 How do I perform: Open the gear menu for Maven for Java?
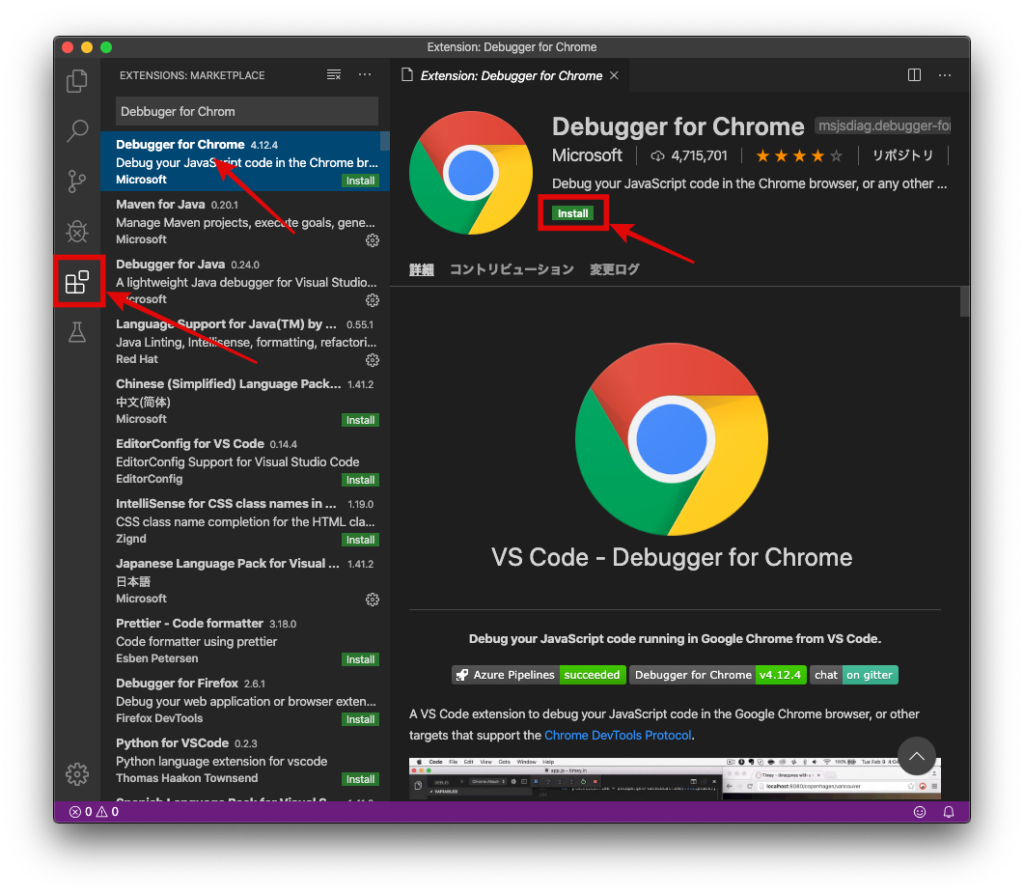coord(372,240)
